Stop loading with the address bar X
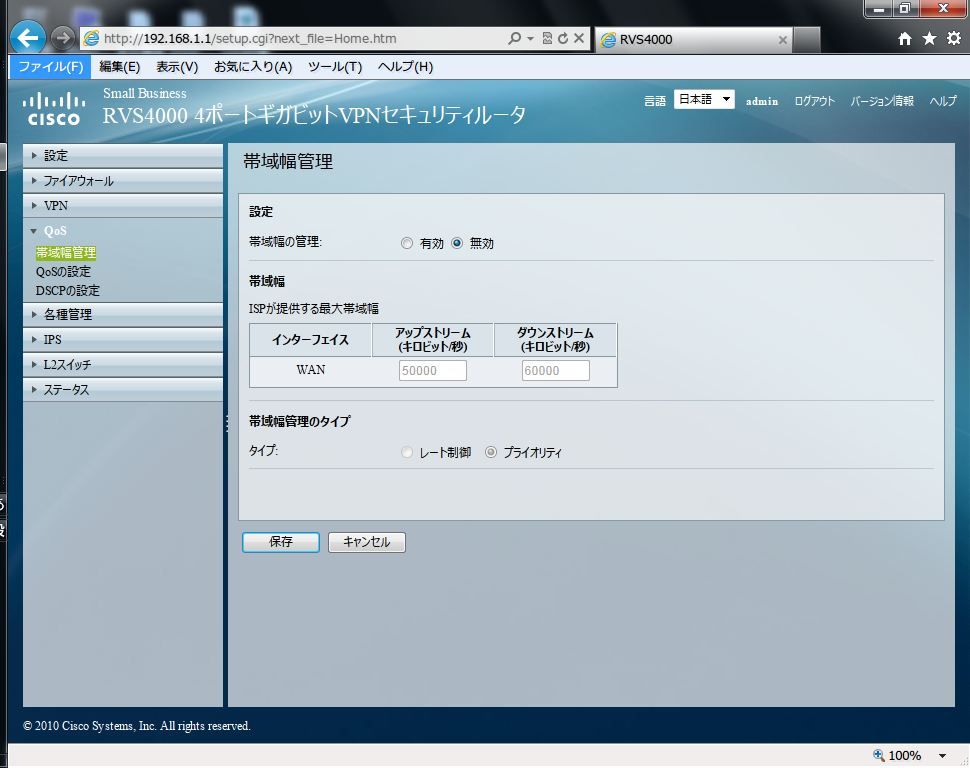970x768 pixels. 579,38
